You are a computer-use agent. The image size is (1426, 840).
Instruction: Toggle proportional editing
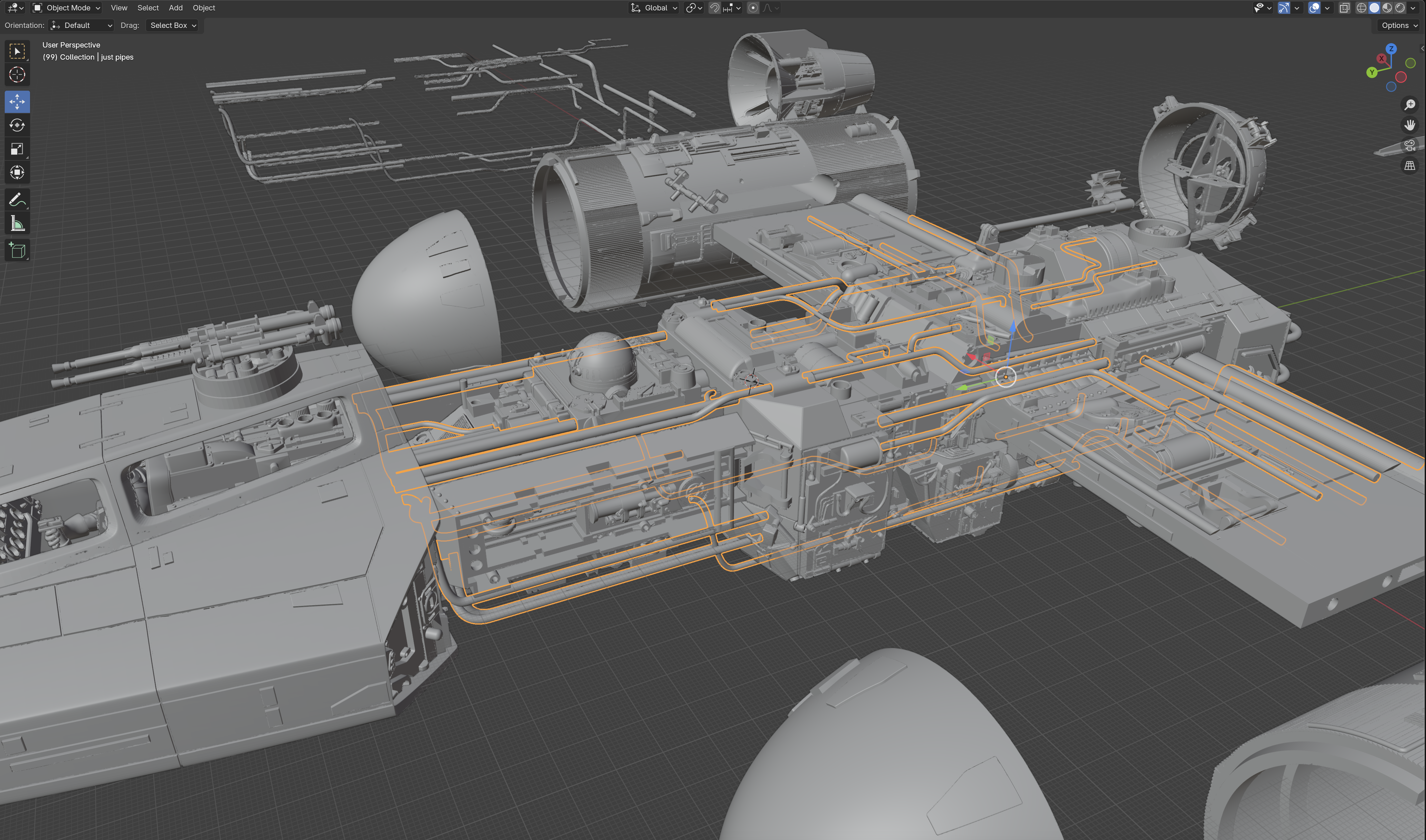(x=753, y=8)
